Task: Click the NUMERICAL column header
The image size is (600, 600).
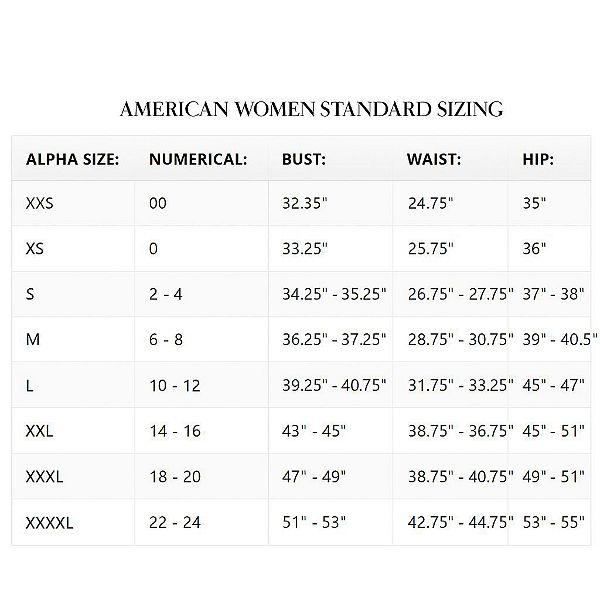Action: (x=198, y=158)
